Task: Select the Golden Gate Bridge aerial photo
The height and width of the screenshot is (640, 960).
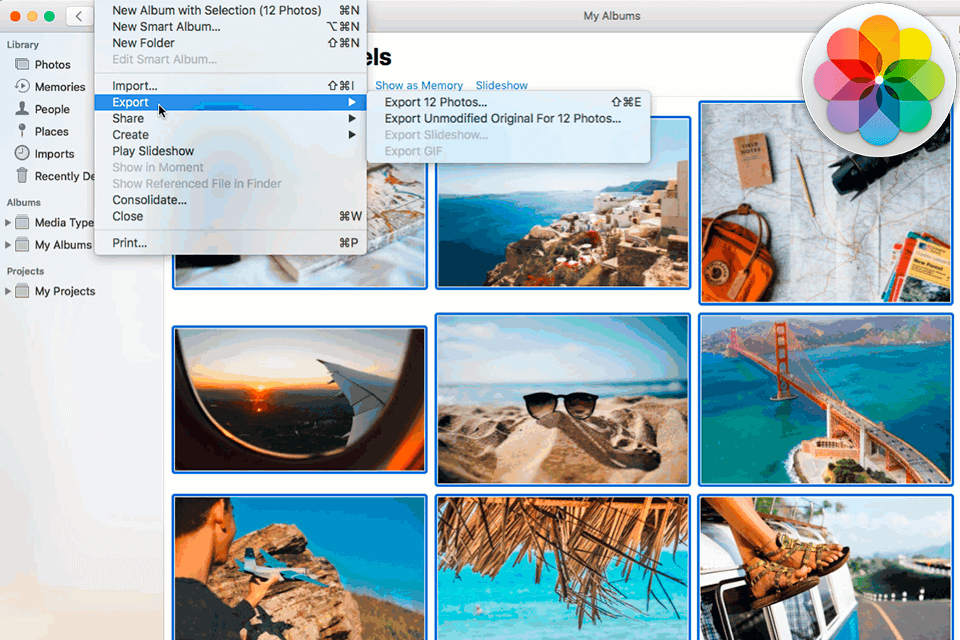Action: point(826,399)
